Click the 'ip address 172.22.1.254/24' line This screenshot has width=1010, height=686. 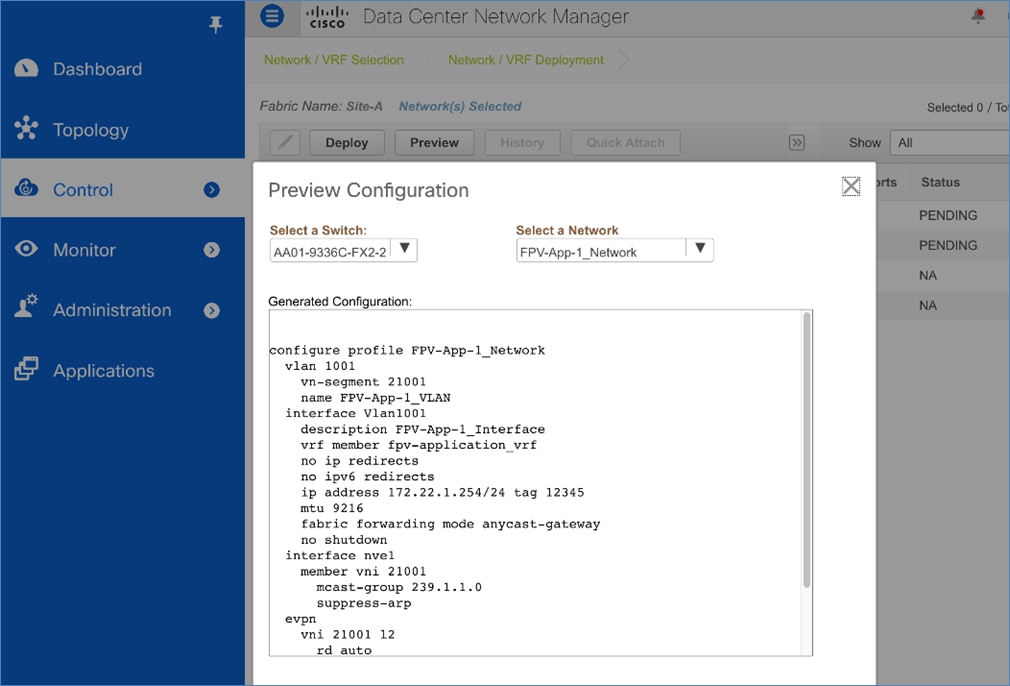click(x=442, y=492)
